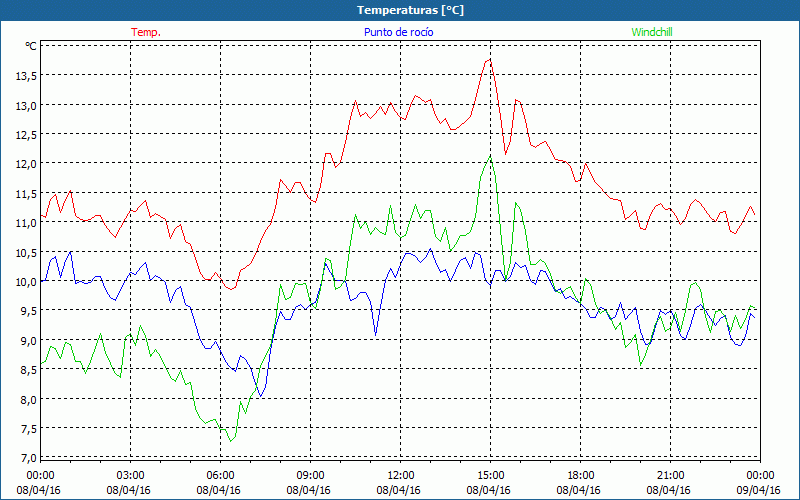
Task: Click the red temperature peak near 15:00
Action: click(490, 59)
